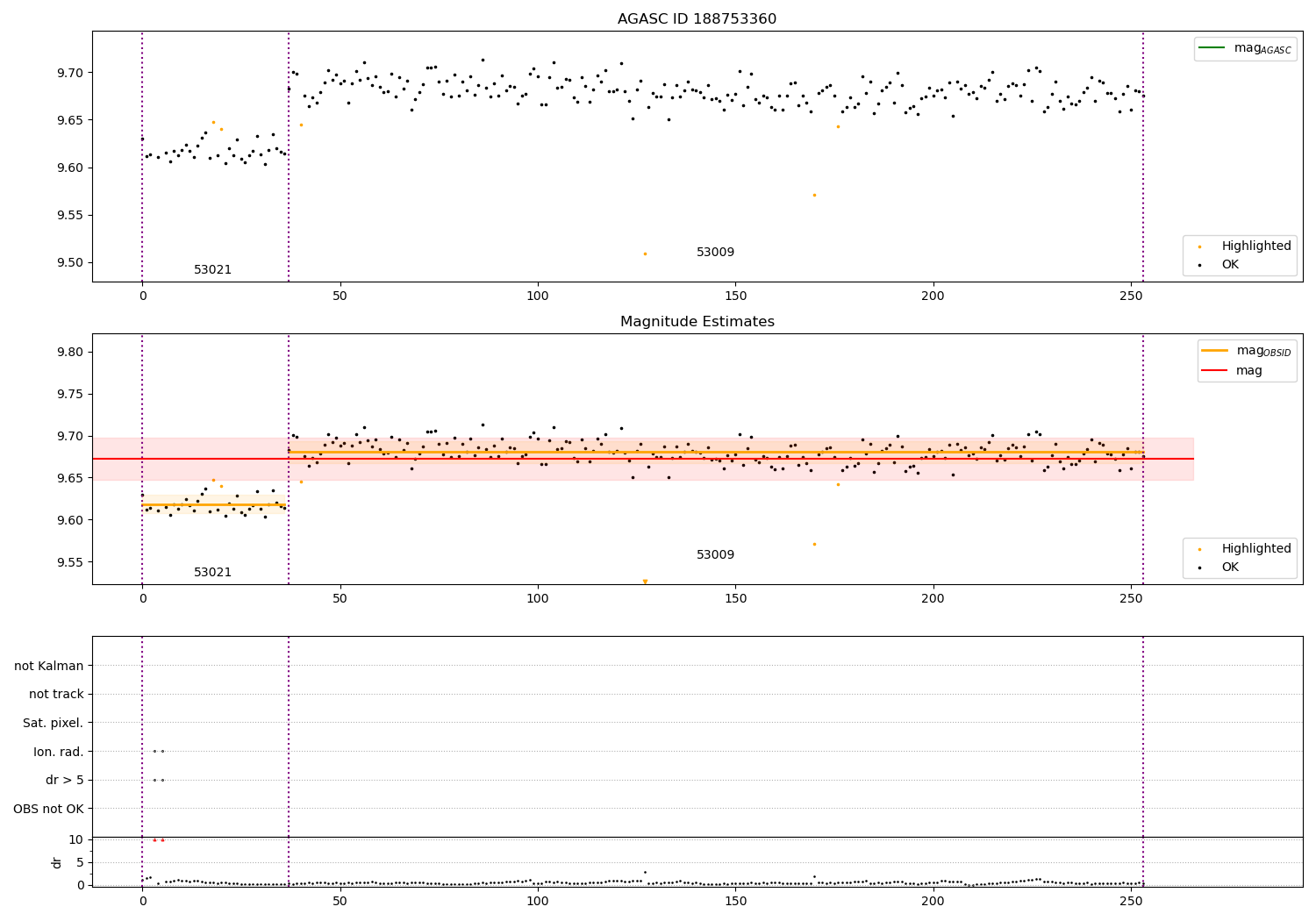Select the mag OBSID legend entry in middle plot
This screenshot has height=921, width=1316.
coord(1247,351)
